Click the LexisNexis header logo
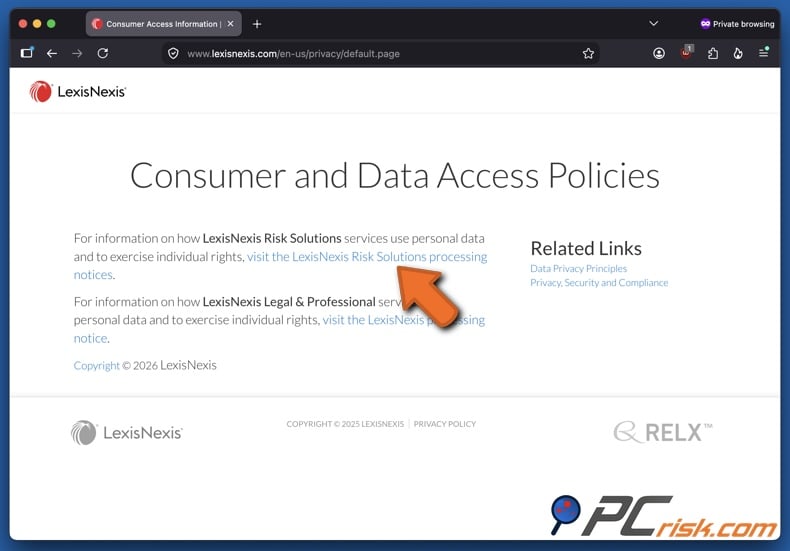Viewport: 790px width, 551px height. (x=78, y=92)
